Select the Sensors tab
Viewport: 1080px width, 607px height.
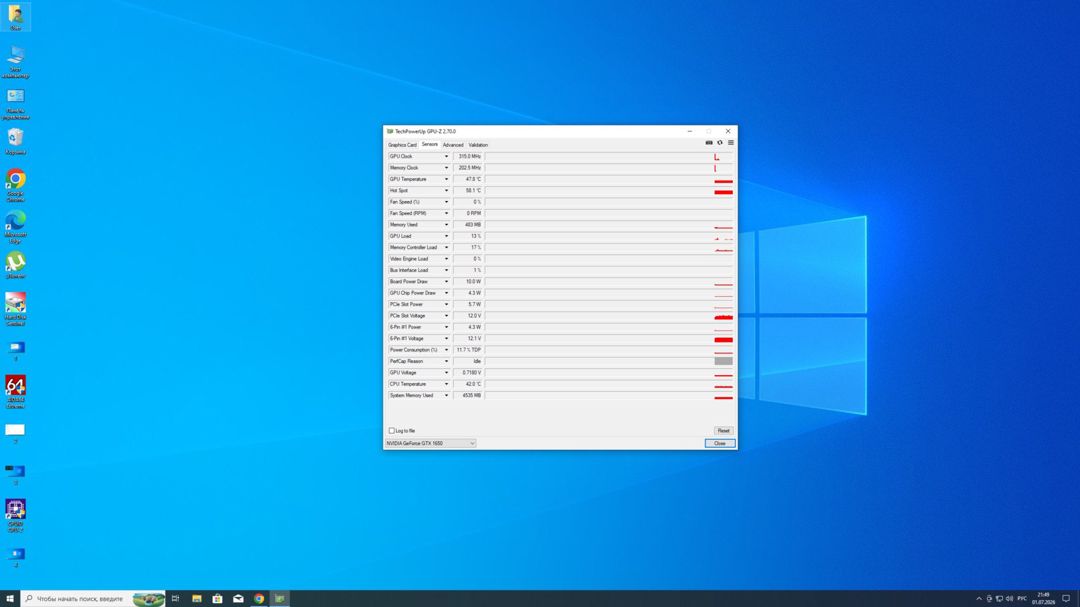[430, 145]
